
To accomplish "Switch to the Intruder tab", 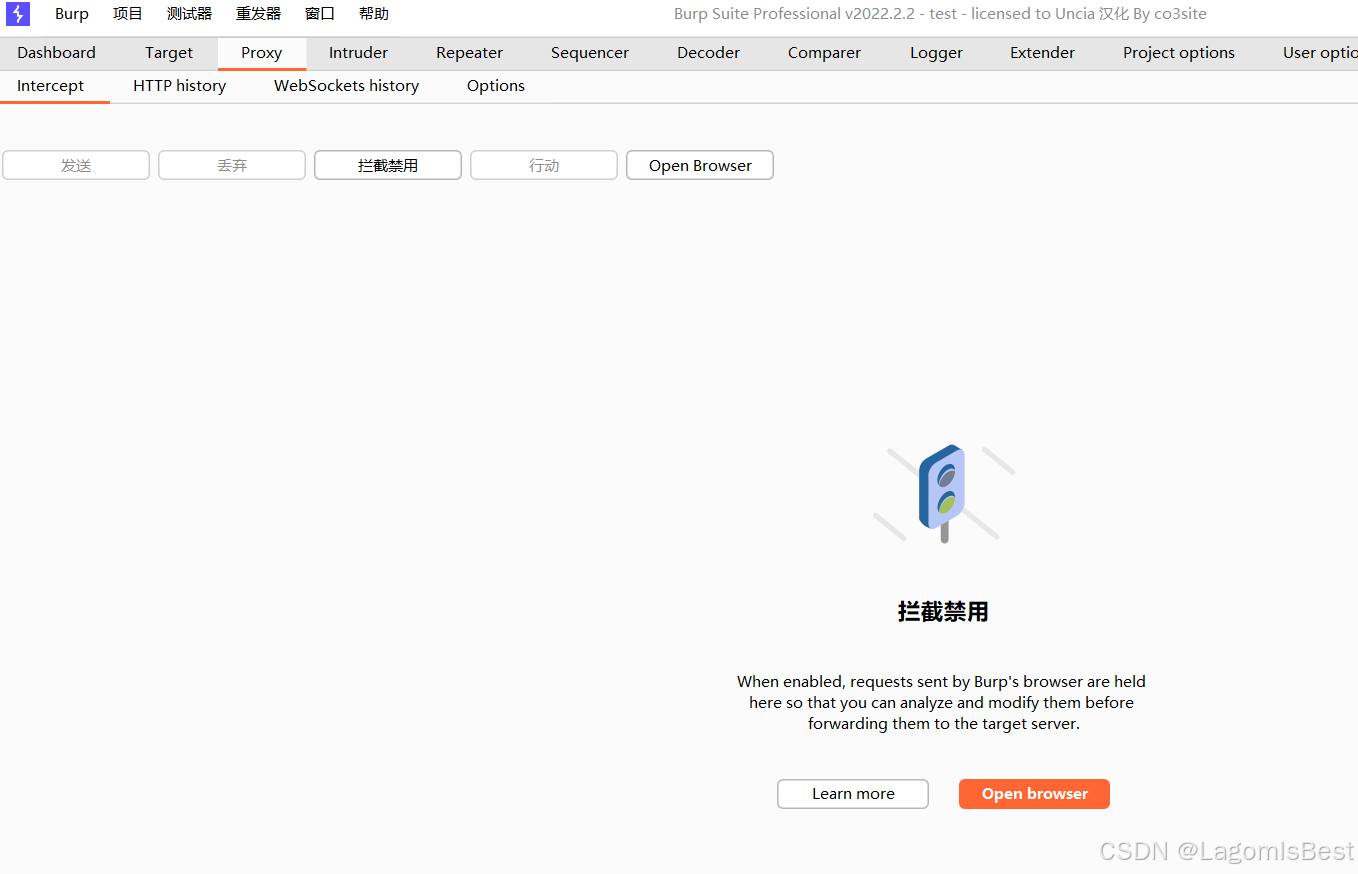I will 358,53.
